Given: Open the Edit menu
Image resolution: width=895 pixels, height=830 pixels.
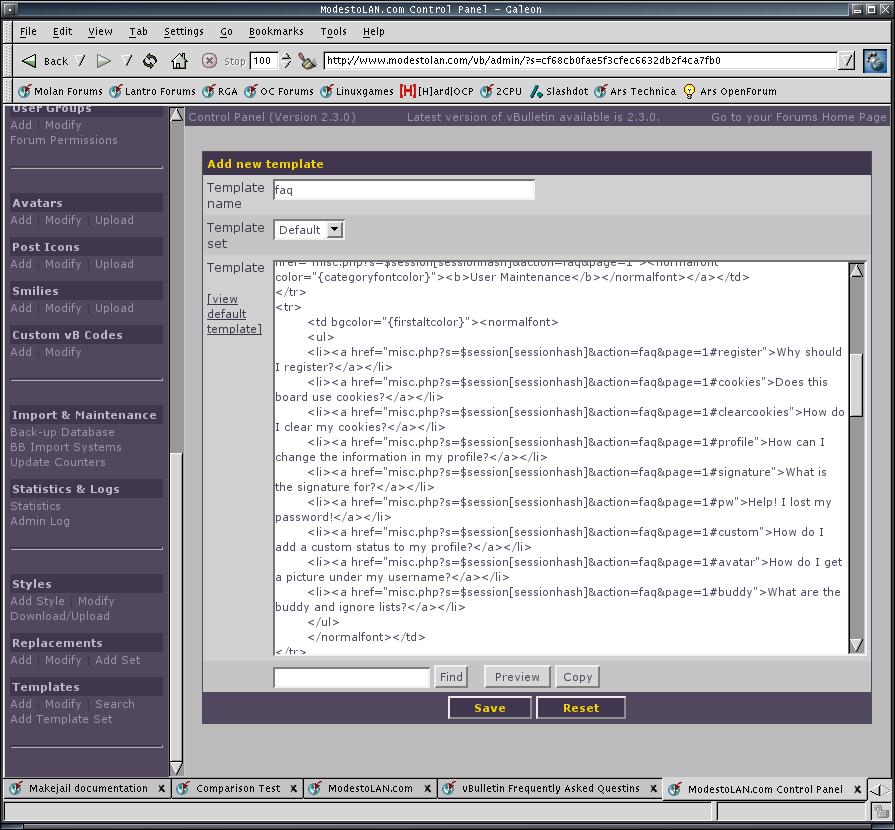Looking at the screenshot, I should [62, 31].
